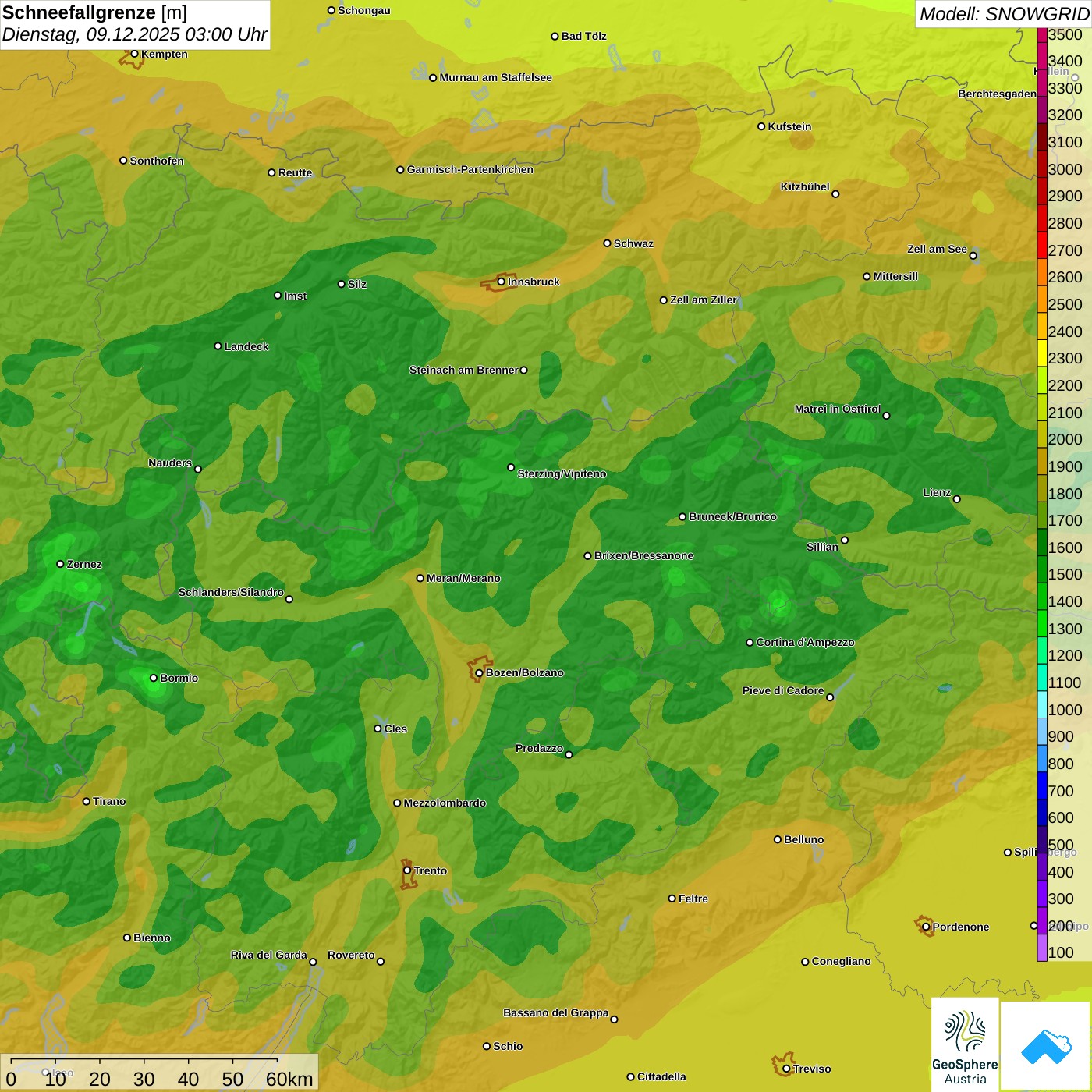Select the 1000 m light cyan legend swatch
This screenshot has height=1092, width=1092.
point(1041,704)
